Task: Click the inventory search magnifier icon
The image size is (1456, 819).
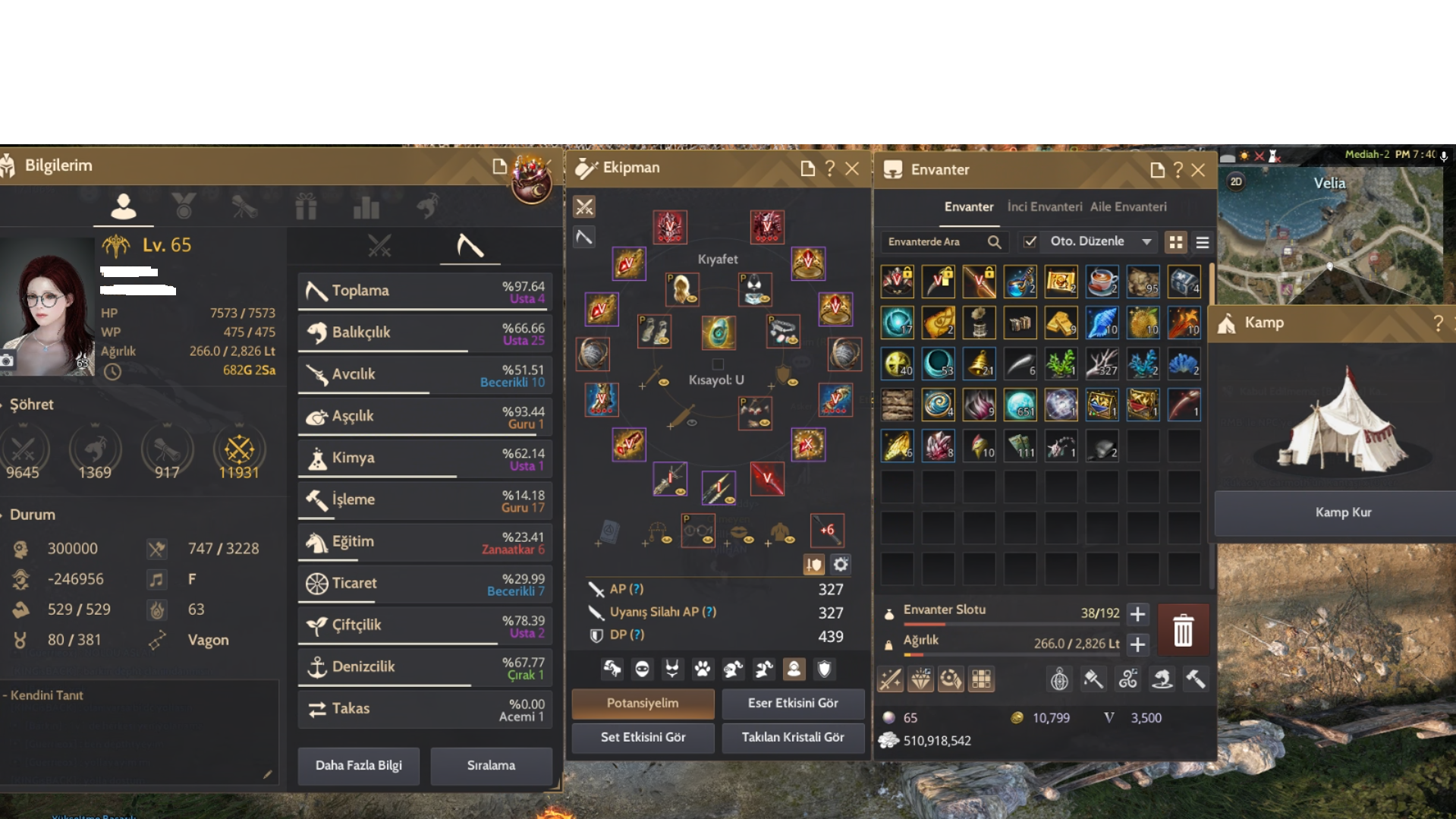Action: pos(994,242)
